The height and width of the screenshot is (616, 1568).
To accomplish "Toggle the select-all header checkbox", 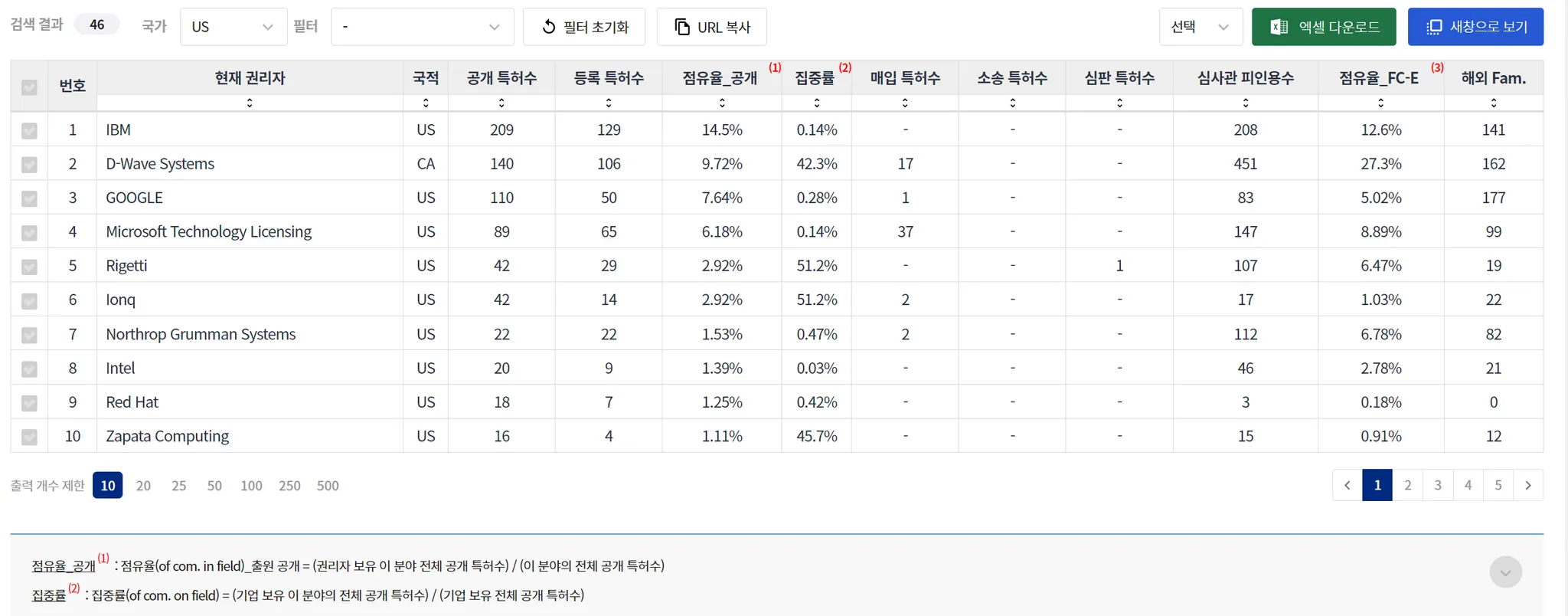I will click(29, 87).
